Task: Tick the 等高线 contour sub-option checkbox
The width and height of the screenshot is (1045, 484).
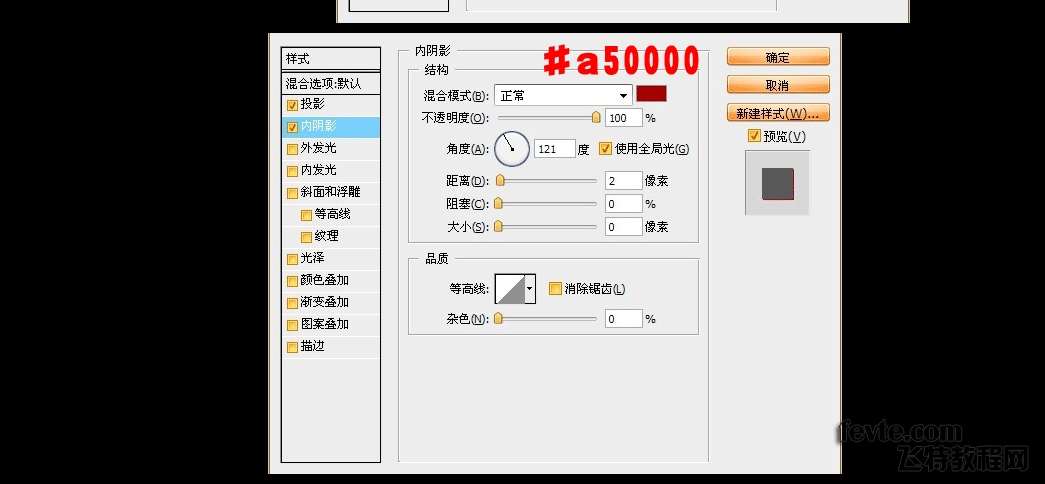Action: [306, 215]
